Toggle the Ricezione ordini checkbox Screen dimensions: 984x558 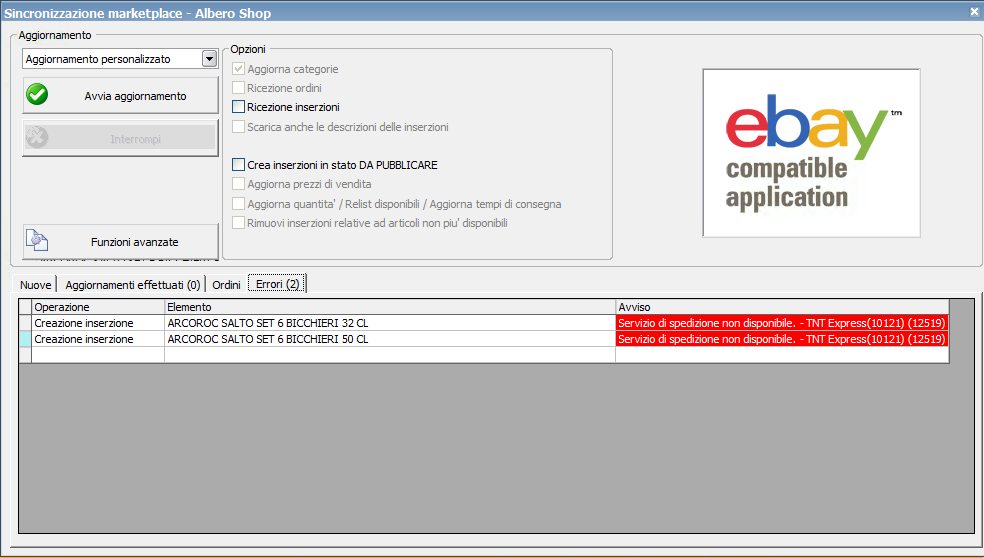point(238,88)
